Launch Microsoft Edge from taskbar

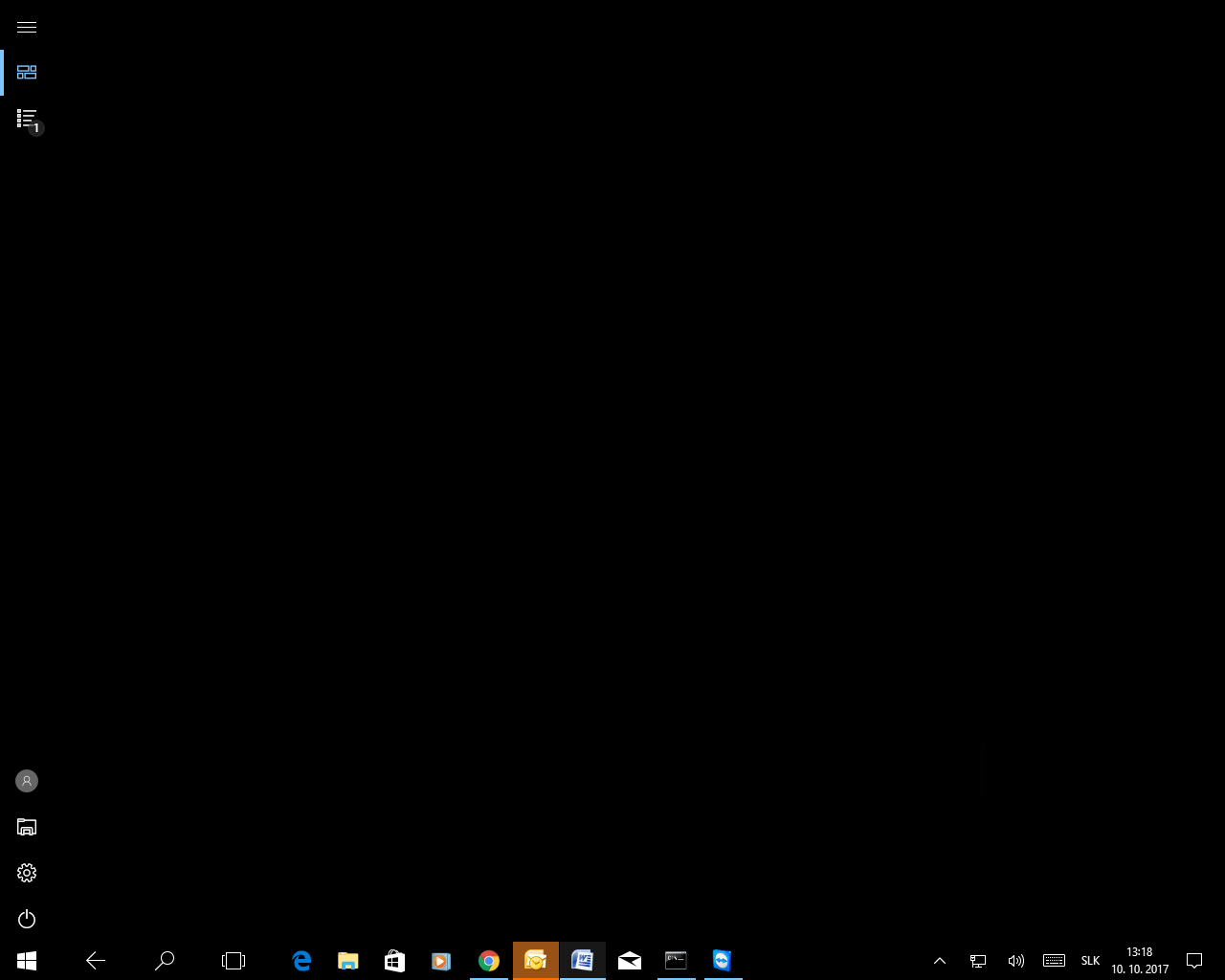pos(301,961)
